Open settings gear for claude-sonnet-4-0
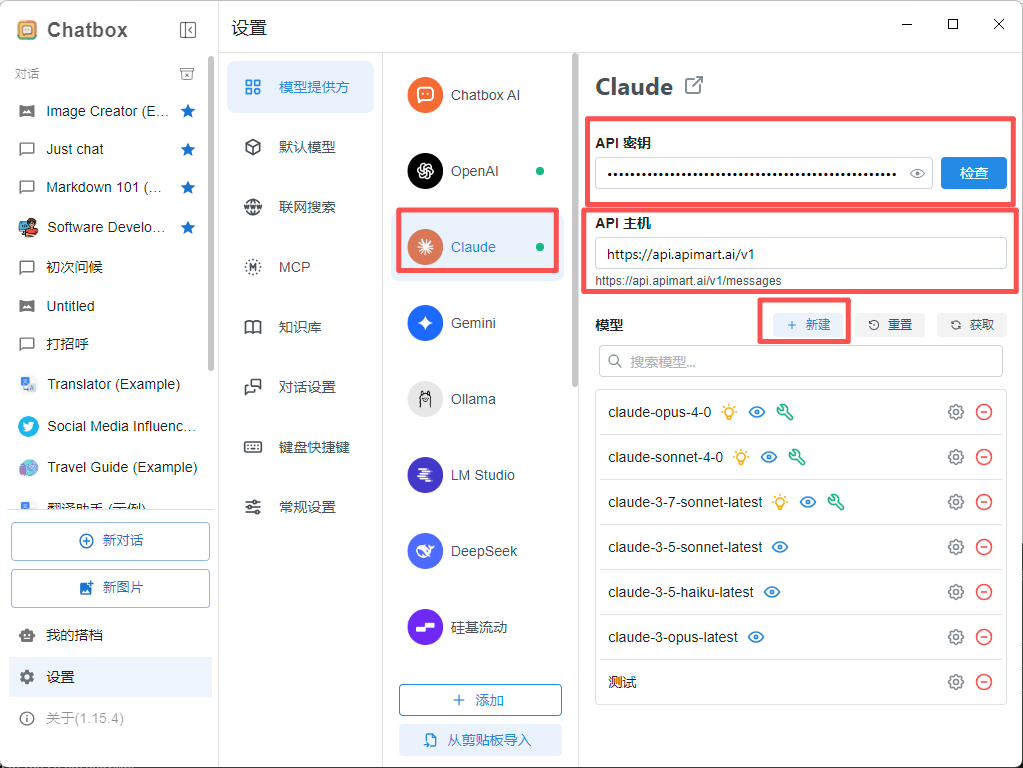The width and height of the screenshot is (1023, 768). (x=956, y=457)
